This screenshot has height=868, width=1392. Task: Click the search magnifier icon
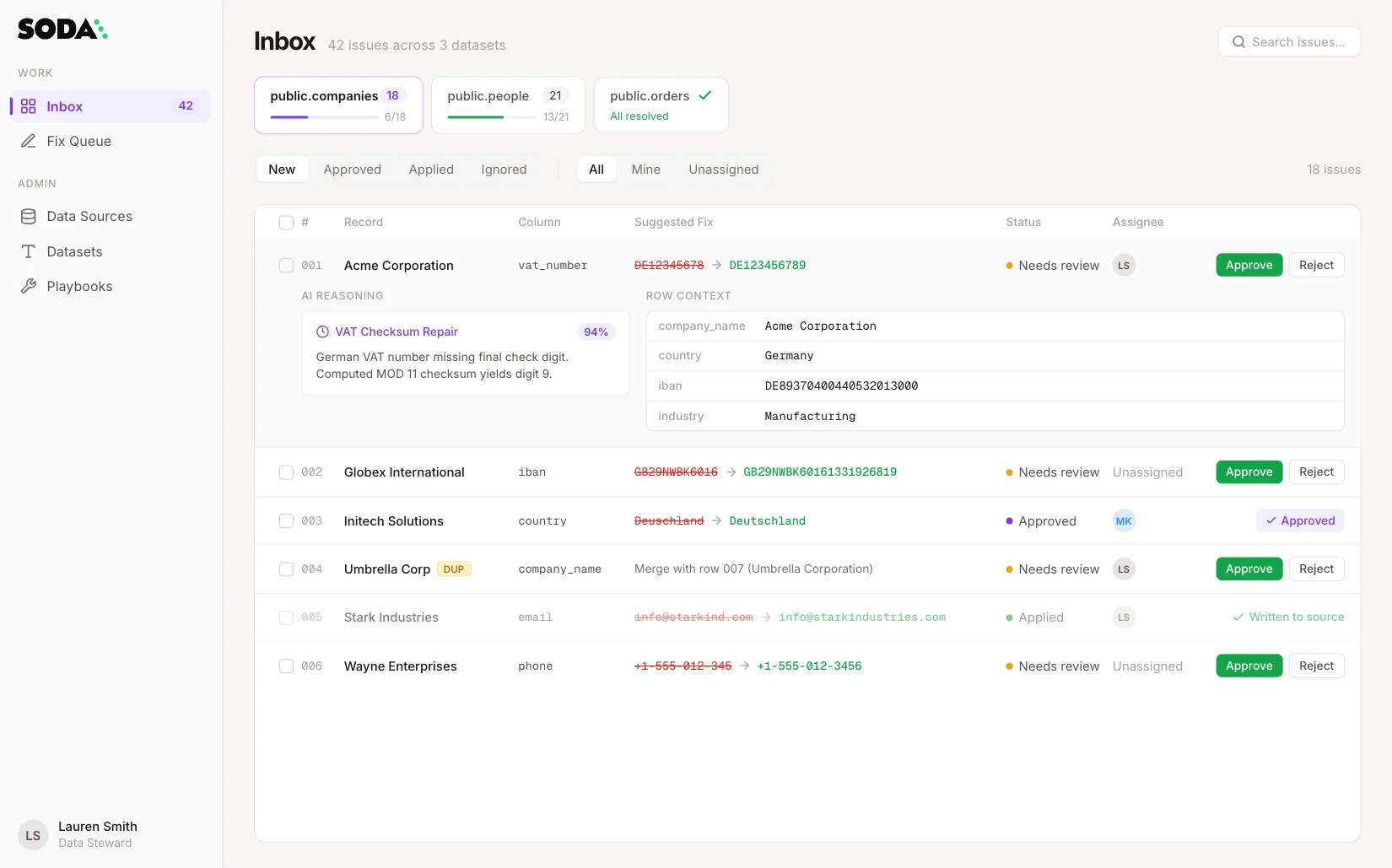point(1238,41)
